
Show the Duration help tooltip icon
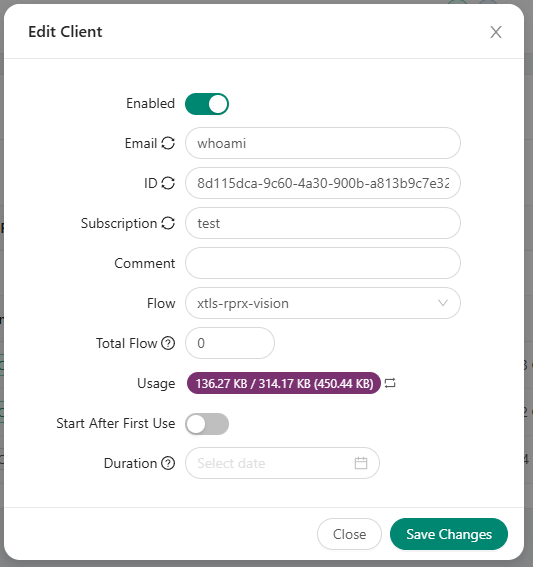tap(168, 463)
